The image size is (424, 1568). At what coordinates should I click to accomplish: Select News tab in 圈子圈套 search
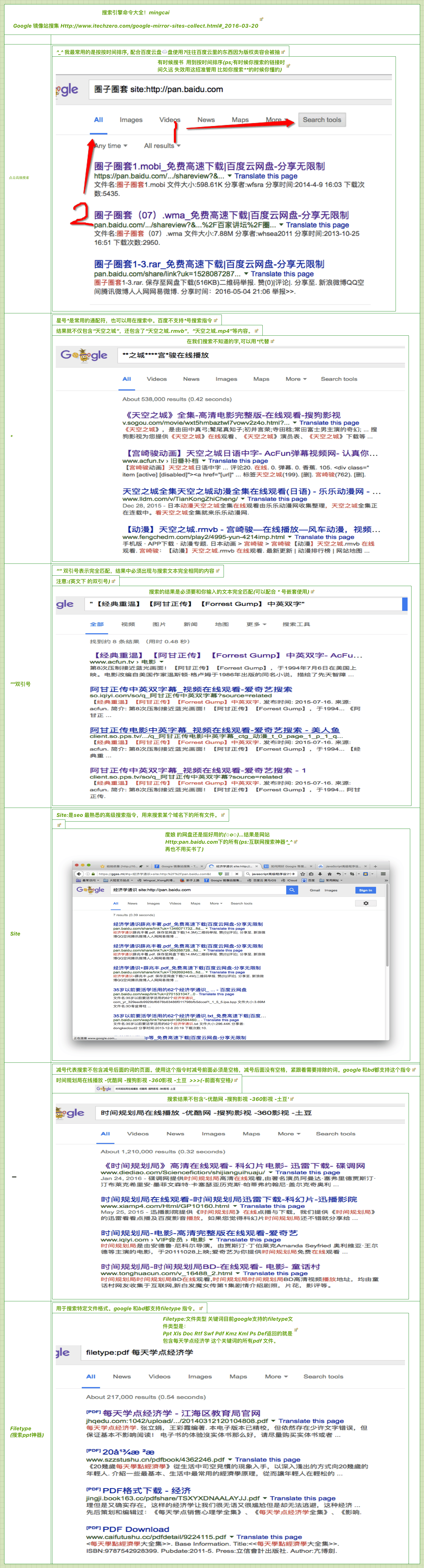pos(206,120)
